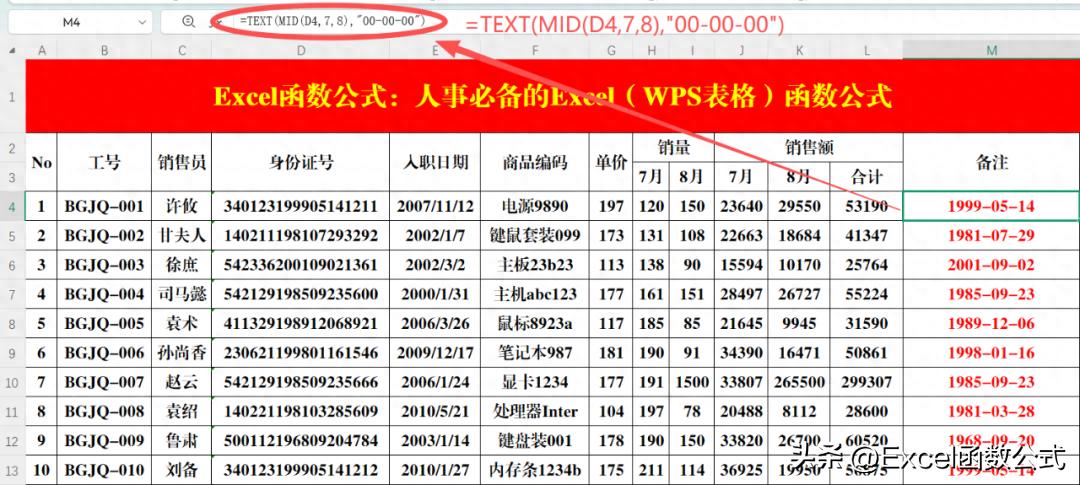This screenshot has width=1080, height=485.
Task: Select column header F
Action: [535, 50]
